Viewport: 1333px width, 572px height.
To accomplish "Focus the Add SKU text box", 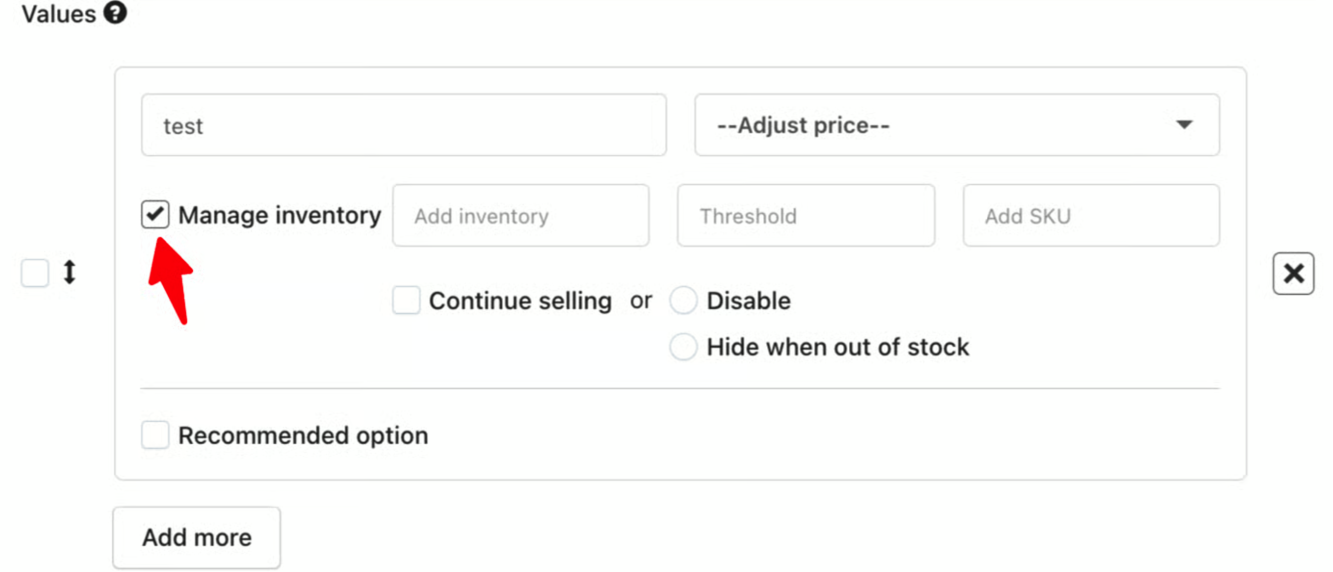I will [1090, 215].
